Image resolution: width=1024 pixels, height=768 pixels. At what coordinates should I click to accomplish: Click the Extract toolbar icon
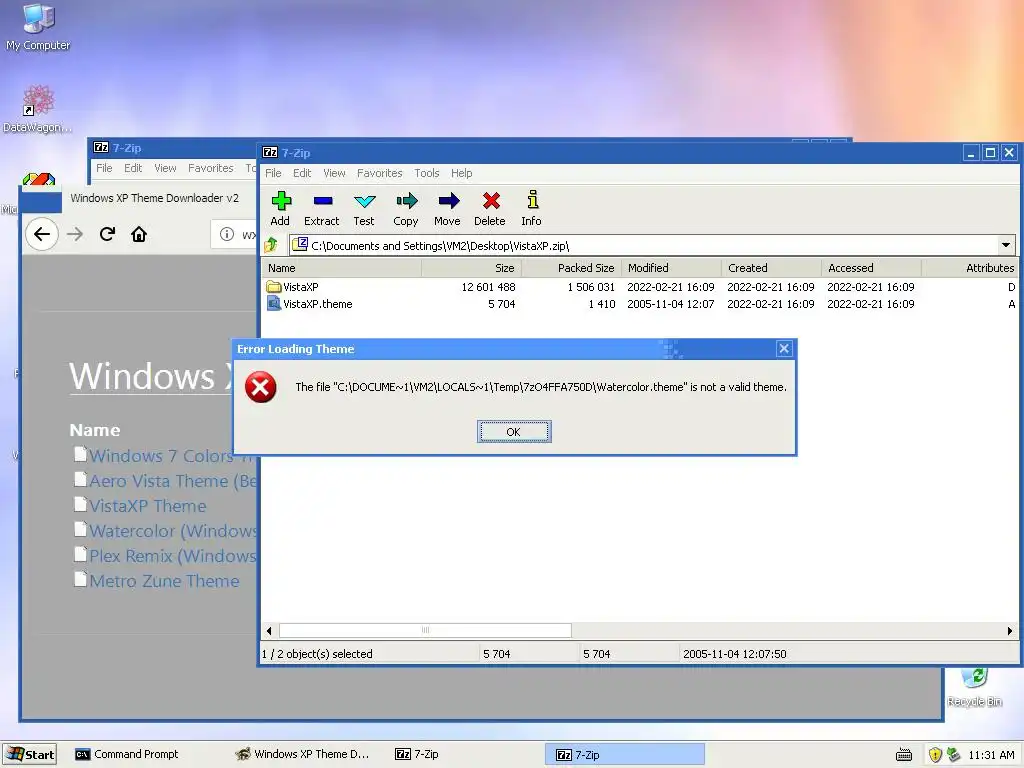[323, 200]
